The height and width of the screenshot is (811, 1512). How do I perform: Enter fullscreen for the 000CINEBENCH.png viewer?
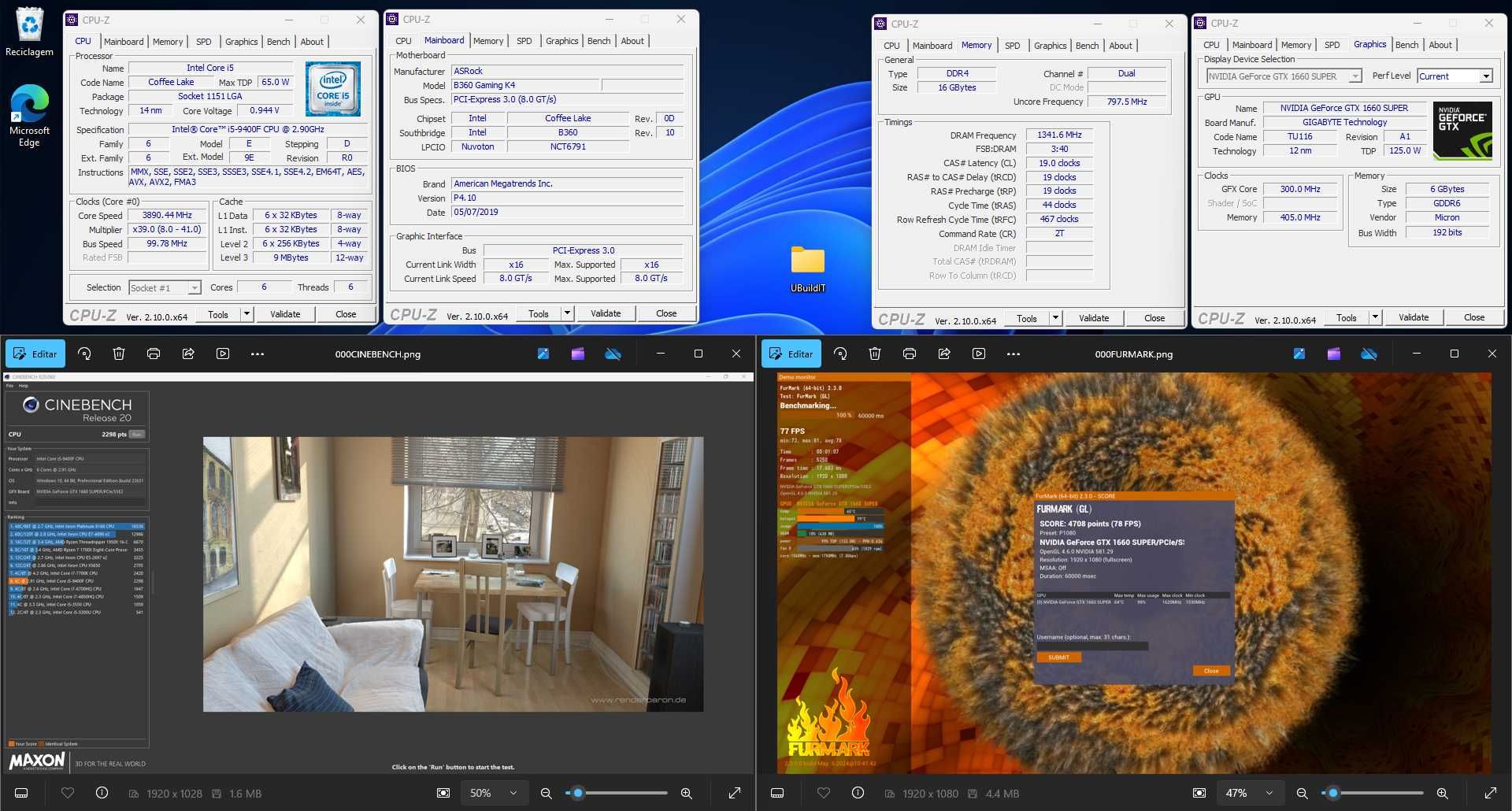[x=735, y=793]
